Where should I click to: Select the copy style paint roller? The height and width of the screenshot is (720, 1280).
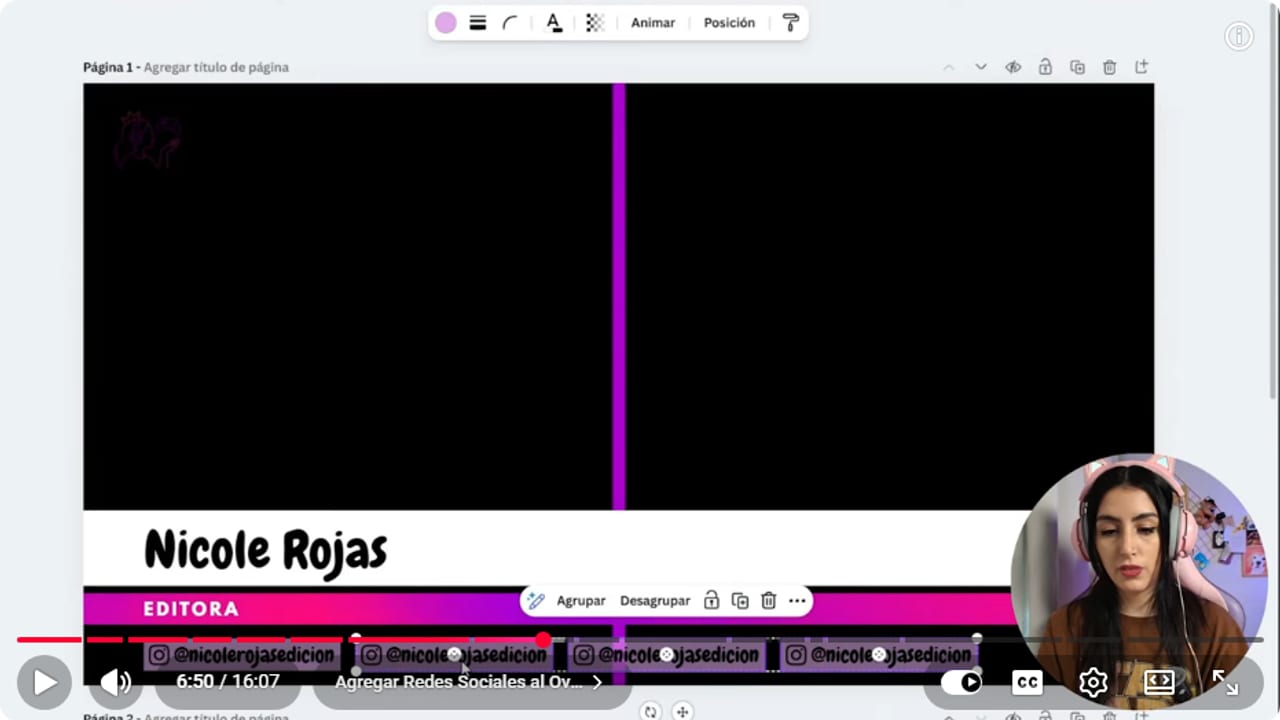coord(791,23)
